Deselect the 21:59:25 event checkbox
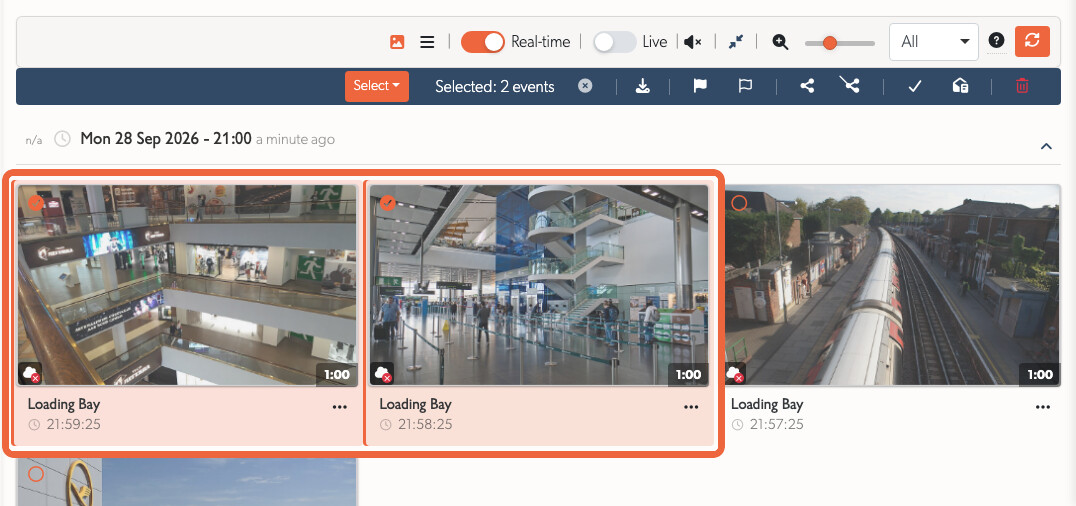This screenshot has height=506, width=1076. (x=36, y=202)
